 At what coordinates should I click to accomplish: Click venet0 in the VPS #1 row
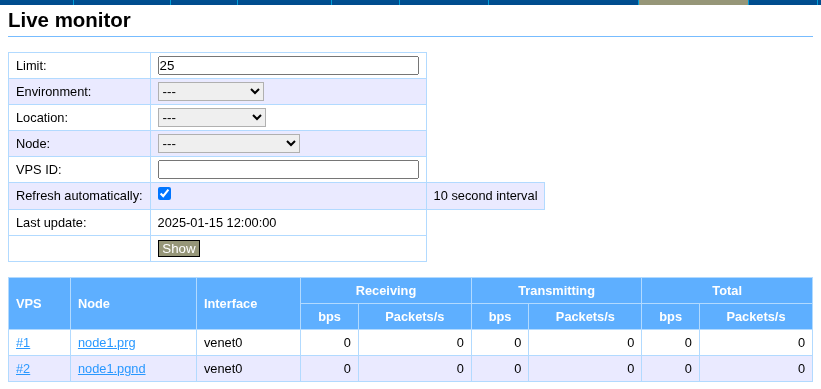(x=223, y=343)
